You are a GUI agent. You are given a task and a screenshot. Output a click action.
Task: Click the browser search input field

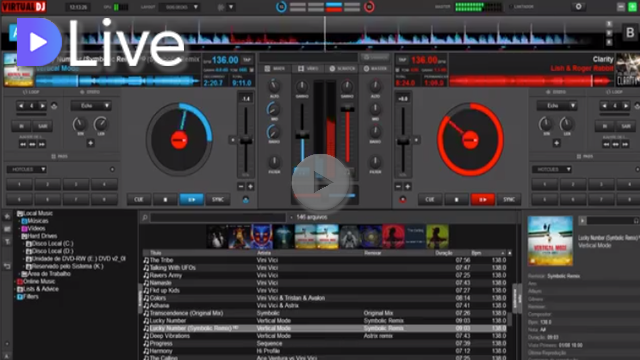(218, 218)
